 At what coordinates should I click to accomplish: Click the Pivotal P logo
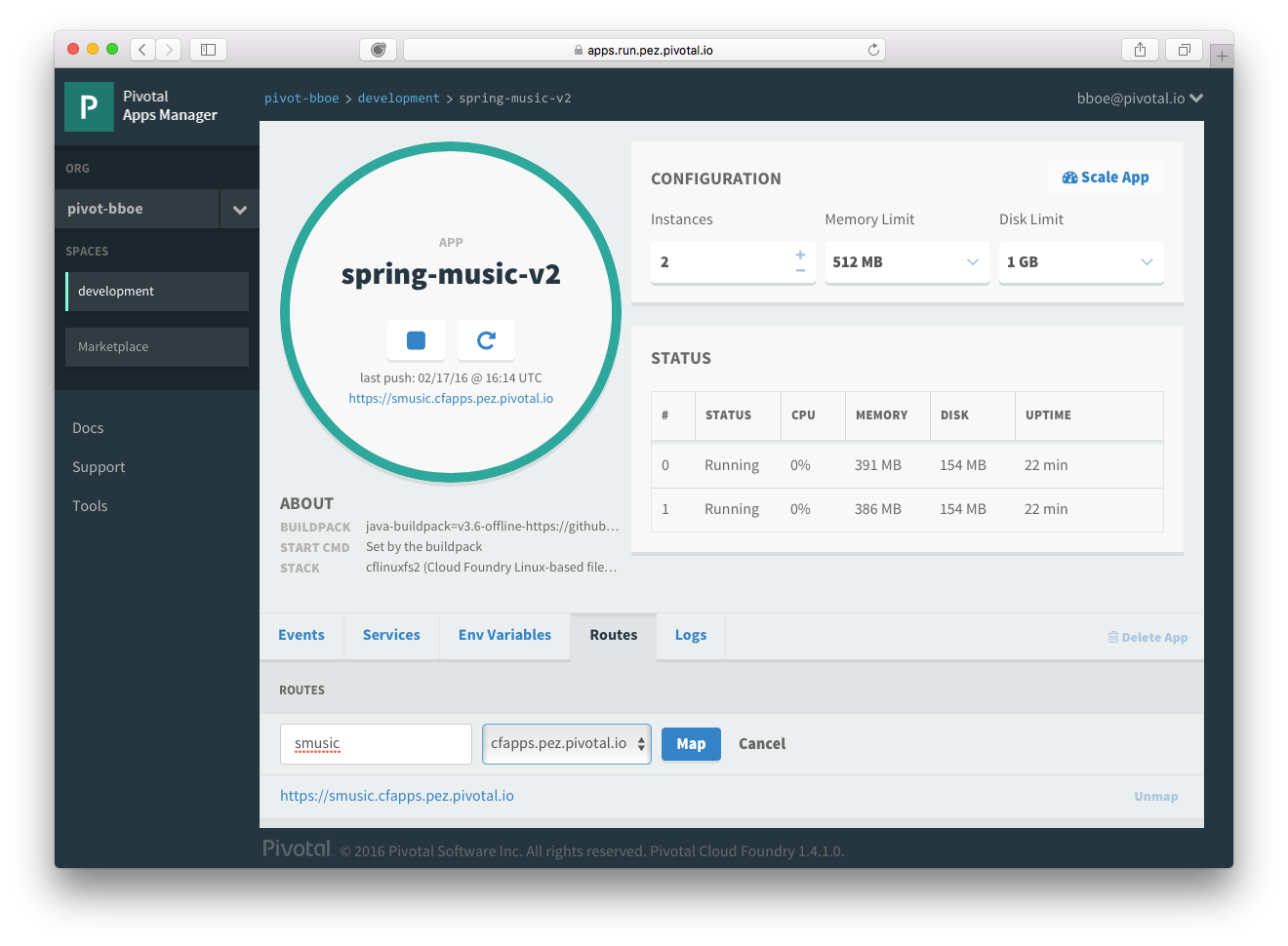[89, 106]
